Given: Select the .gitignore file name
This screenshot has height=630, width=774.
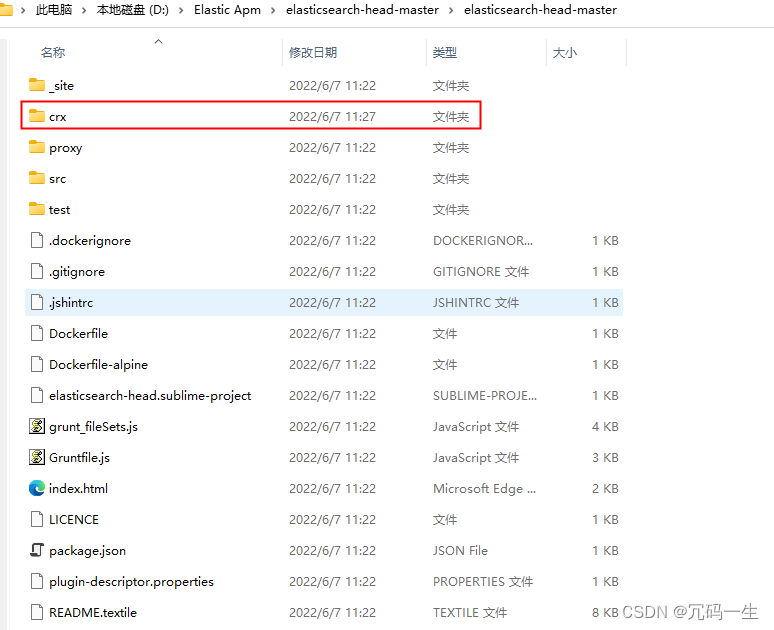Looking at the screenshot, I should [x=77, y=272].
